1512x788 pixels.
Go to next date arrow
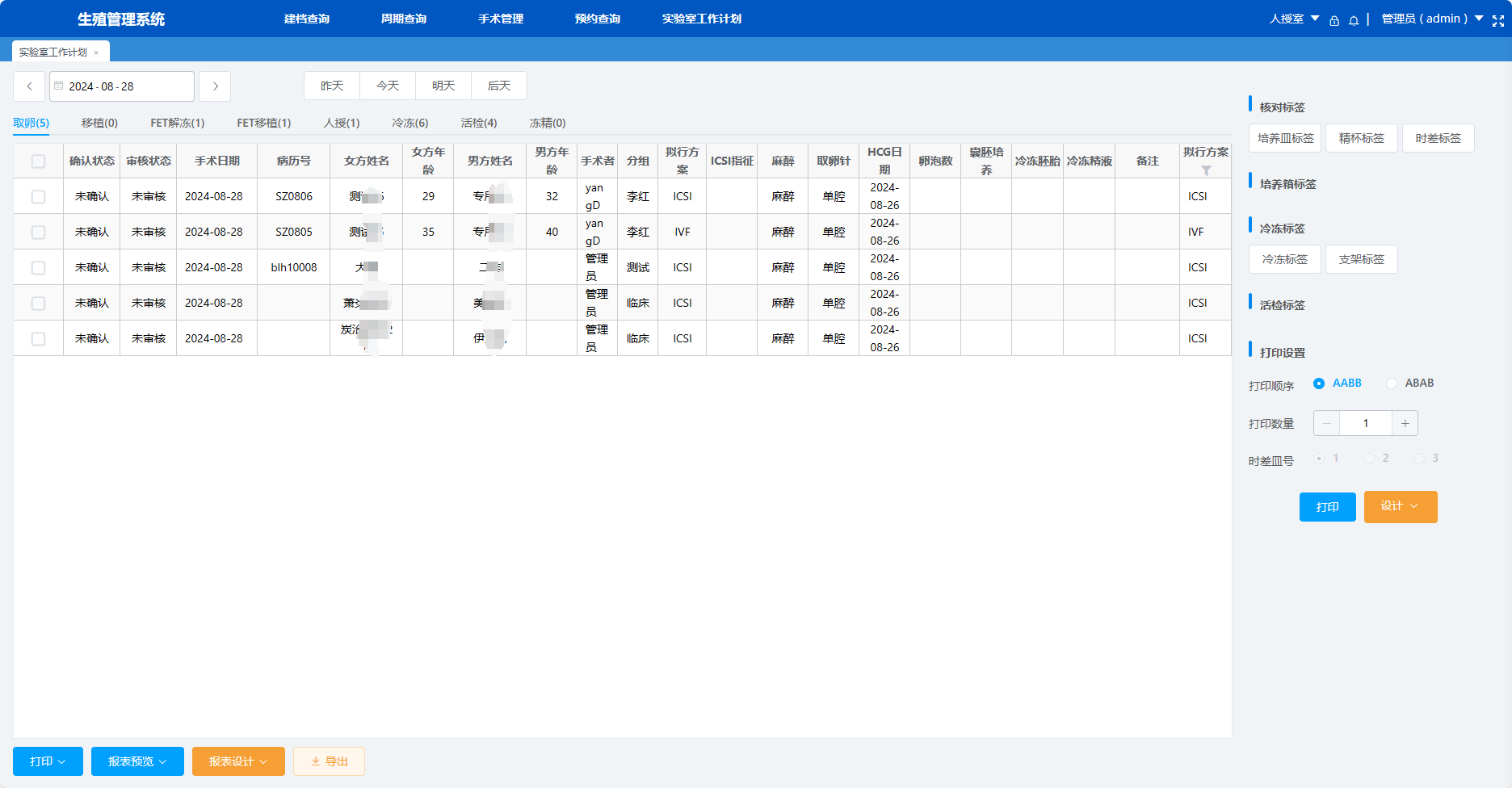(215, 86)
